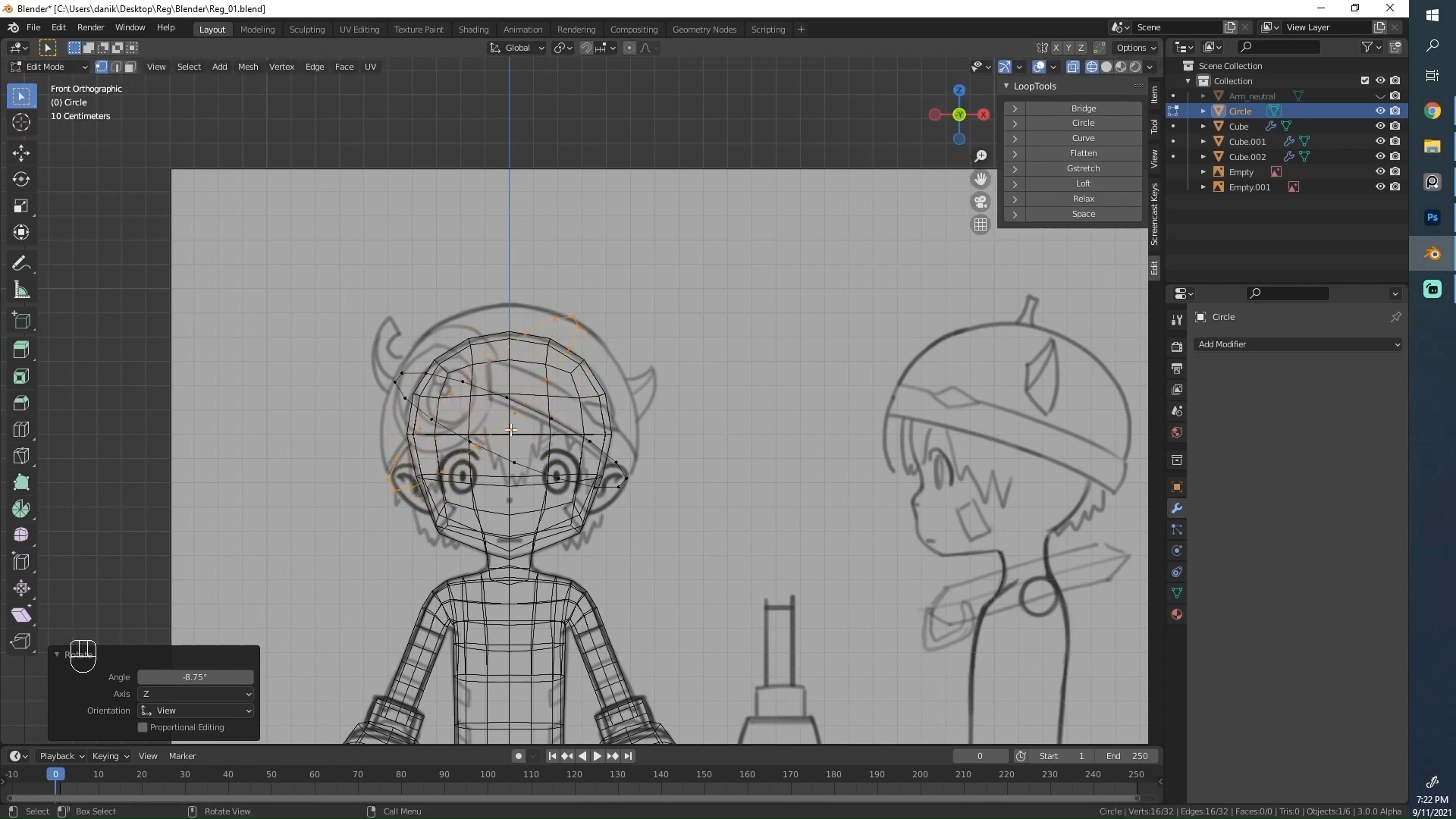1456x819 pixels.
Task: Expand the Cube.002 tree item
Action: tap(1203, 157)
